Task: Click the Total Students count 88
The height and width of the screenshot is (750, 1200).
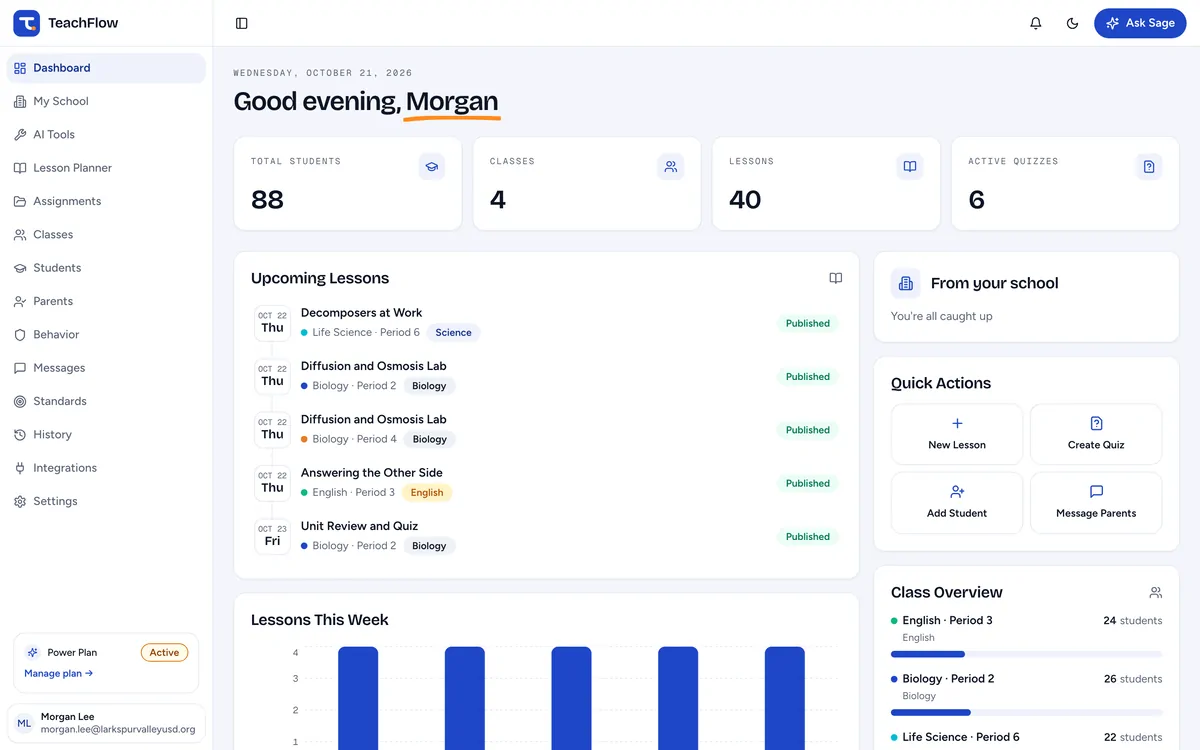Action: [267, 200]
